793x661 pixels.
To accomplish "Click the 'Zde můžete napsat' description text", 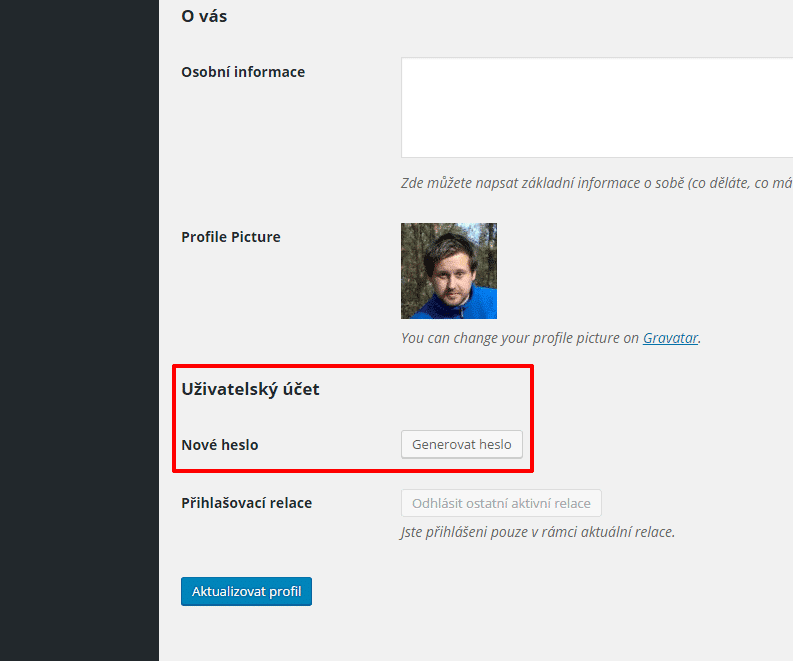I will 597,183.
